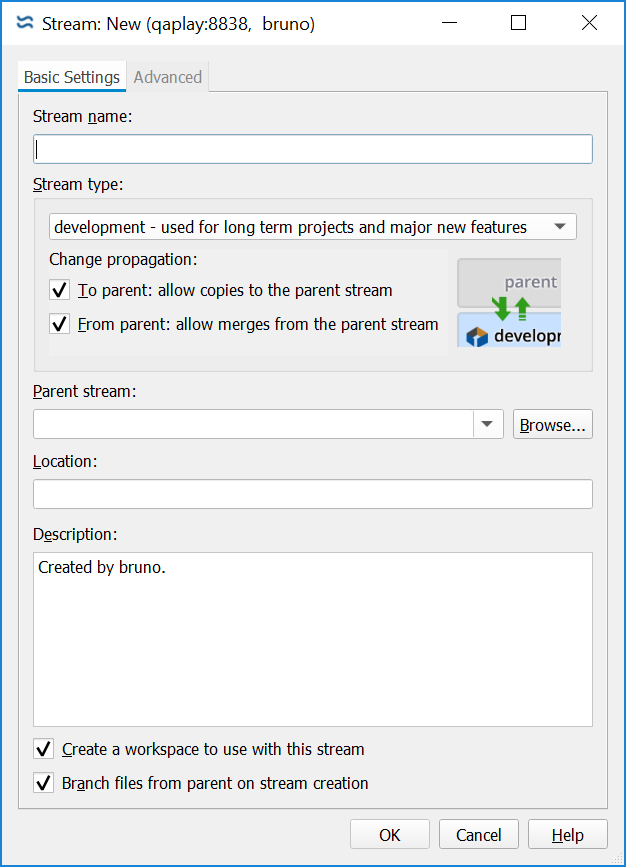626x867 pixels.
Task: Toggle From parent merges checkbox
Action: point(60,324)
